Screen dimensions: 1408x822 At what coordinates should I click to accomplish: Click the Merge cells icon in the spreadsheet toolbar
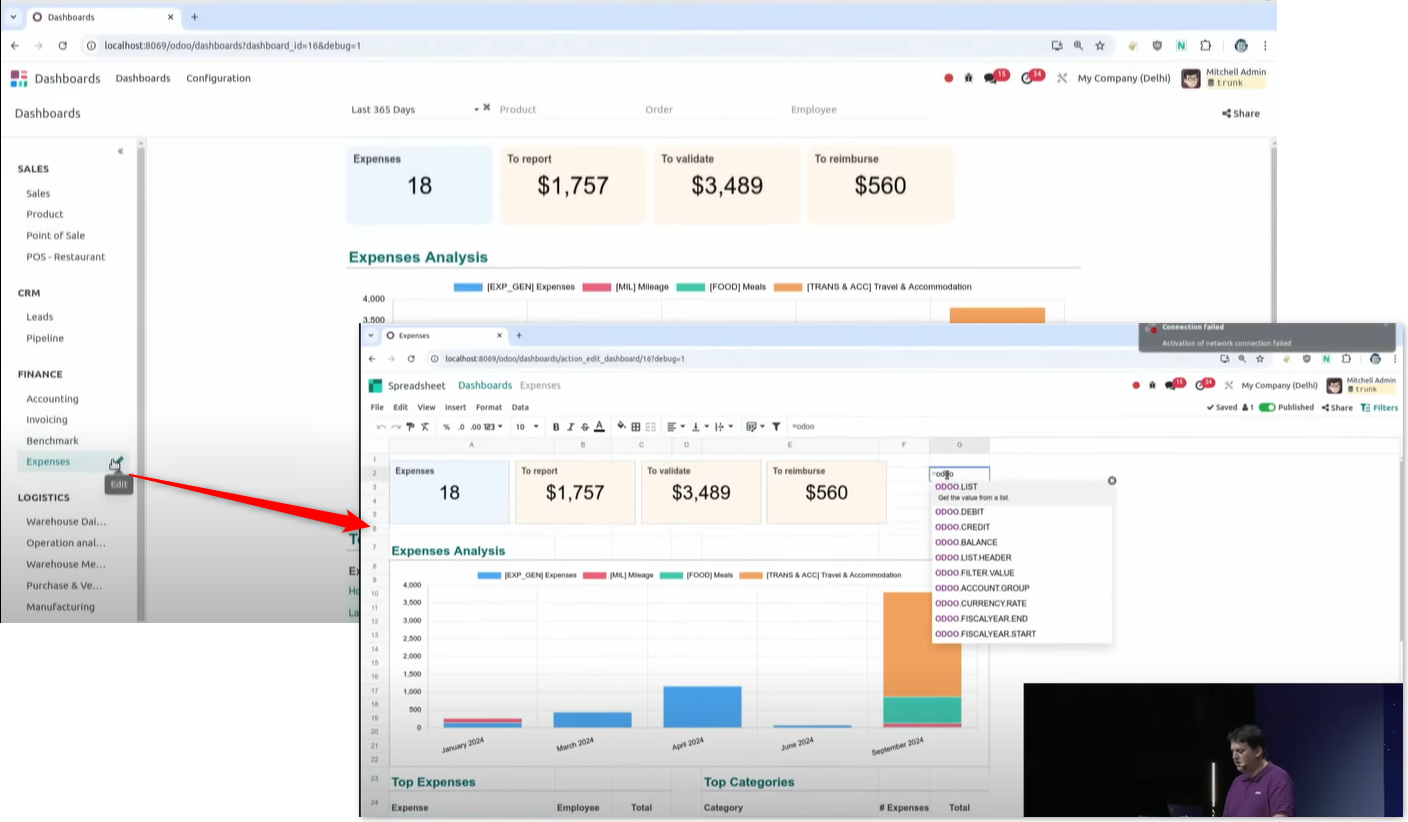click(x=650, y=427)
